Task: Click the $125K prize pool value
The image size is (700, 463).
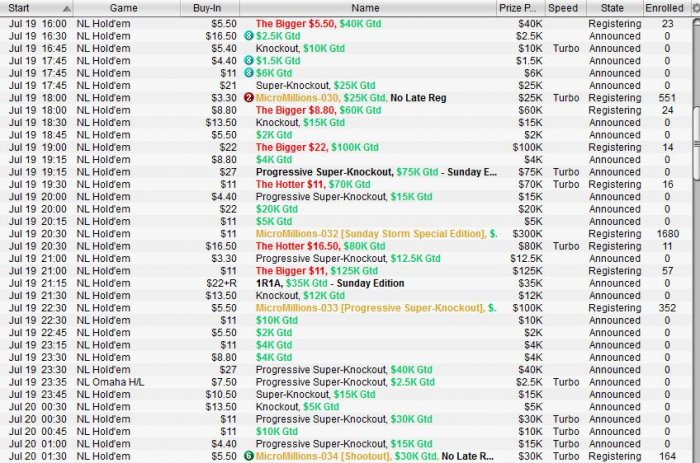Action: click(x=527, y=271)
